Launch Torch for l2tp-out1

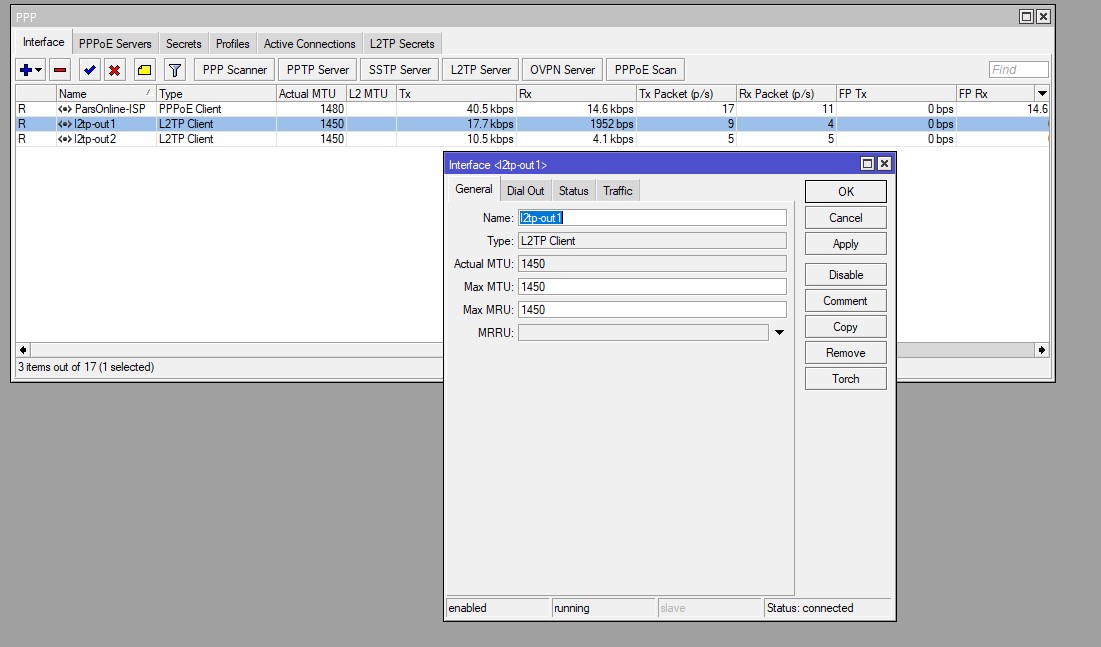(845, 379)
